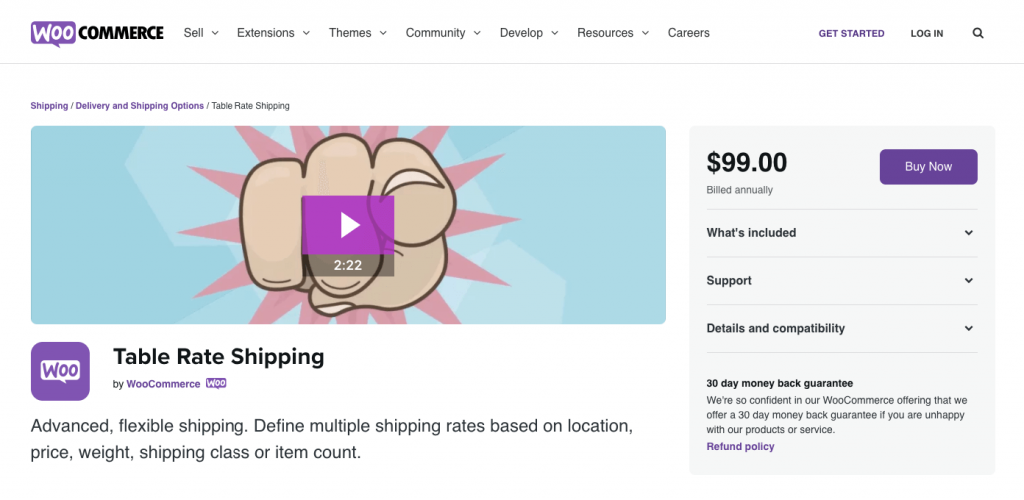Expand the Support section chevron
Image resolution: width=1024 pixels, height=500 pixels.
[968, 281]
